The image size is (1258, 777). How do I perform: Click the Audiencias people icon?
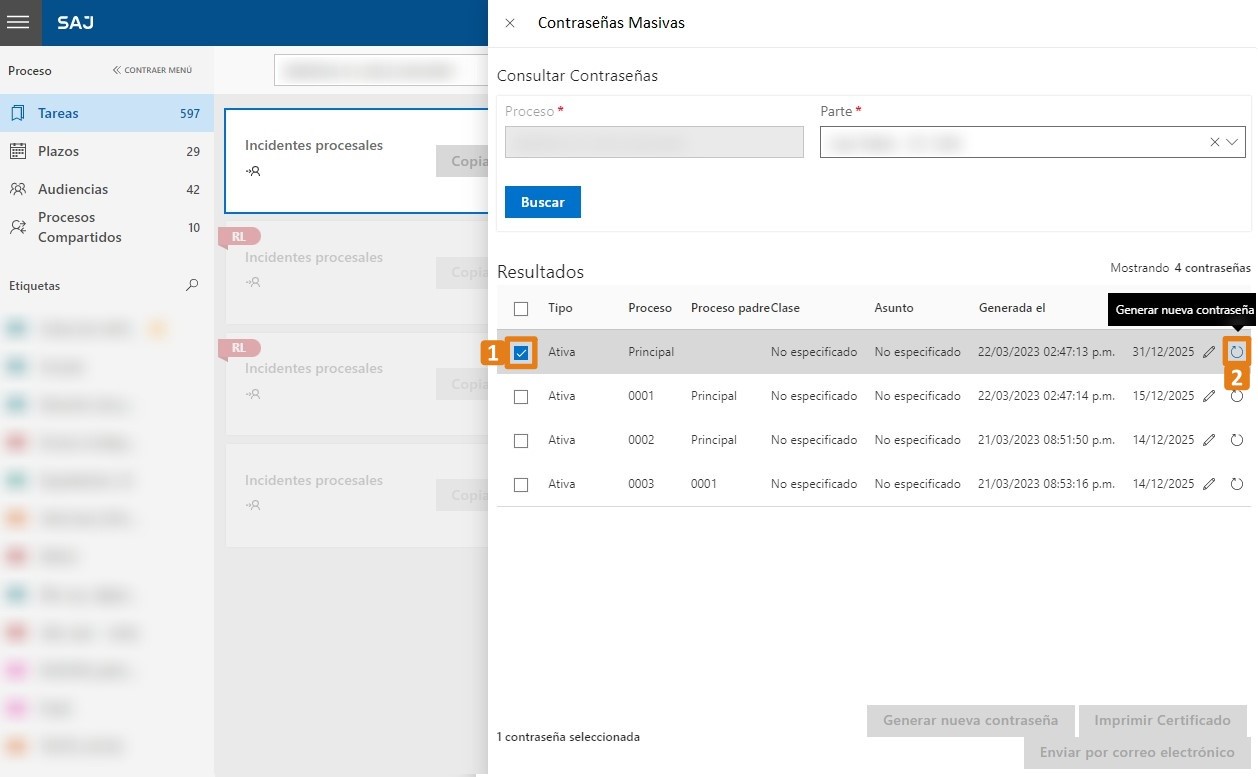click(17, 189)
